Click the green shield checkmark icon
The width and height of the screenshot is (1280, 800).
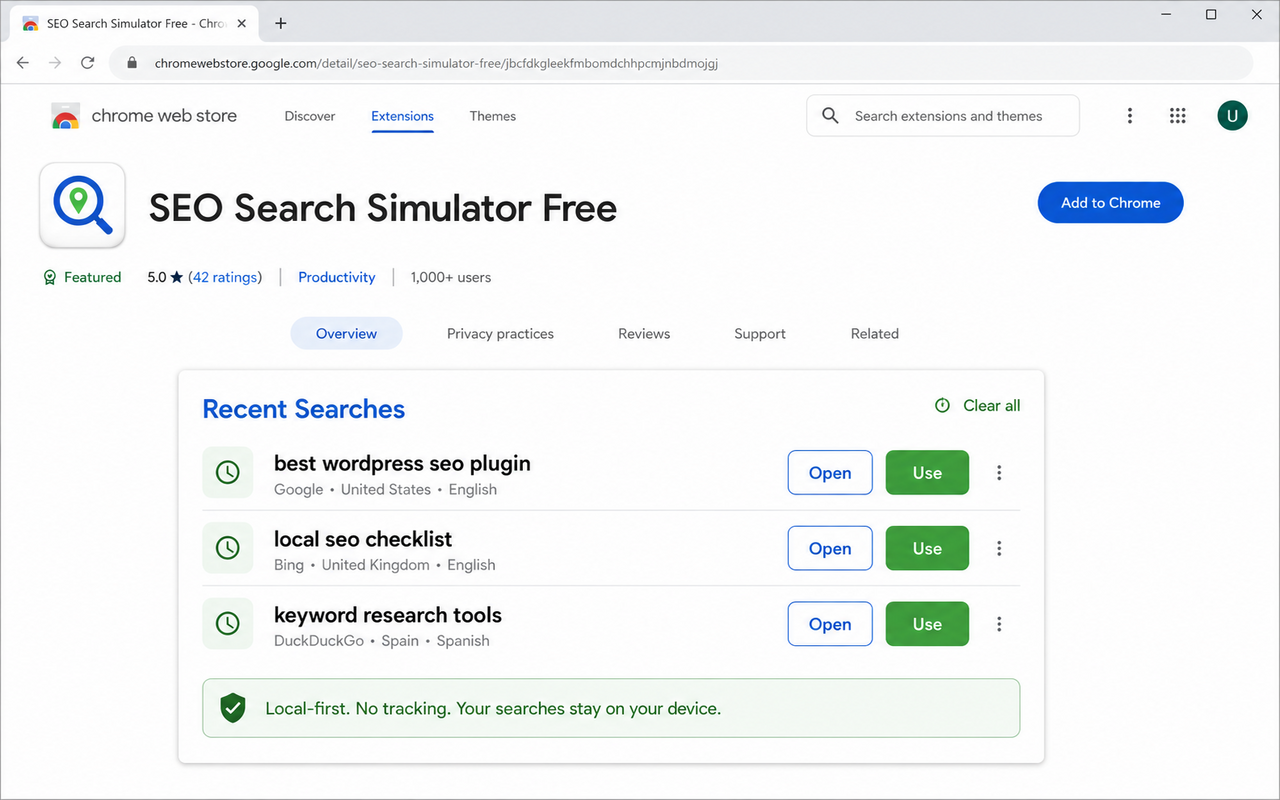click(x=233, y=708)
